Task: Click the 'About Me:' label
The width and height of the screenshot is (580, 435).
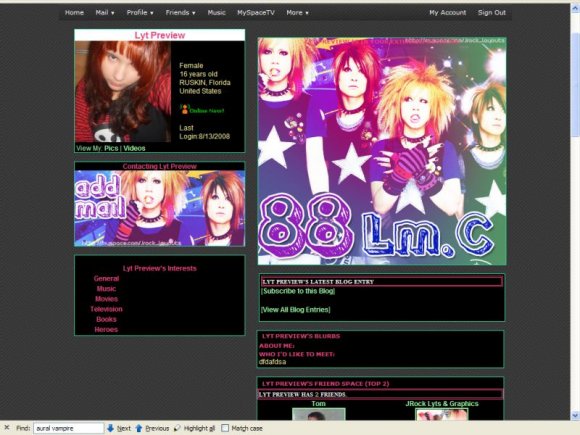Action: tap(277, 345)
